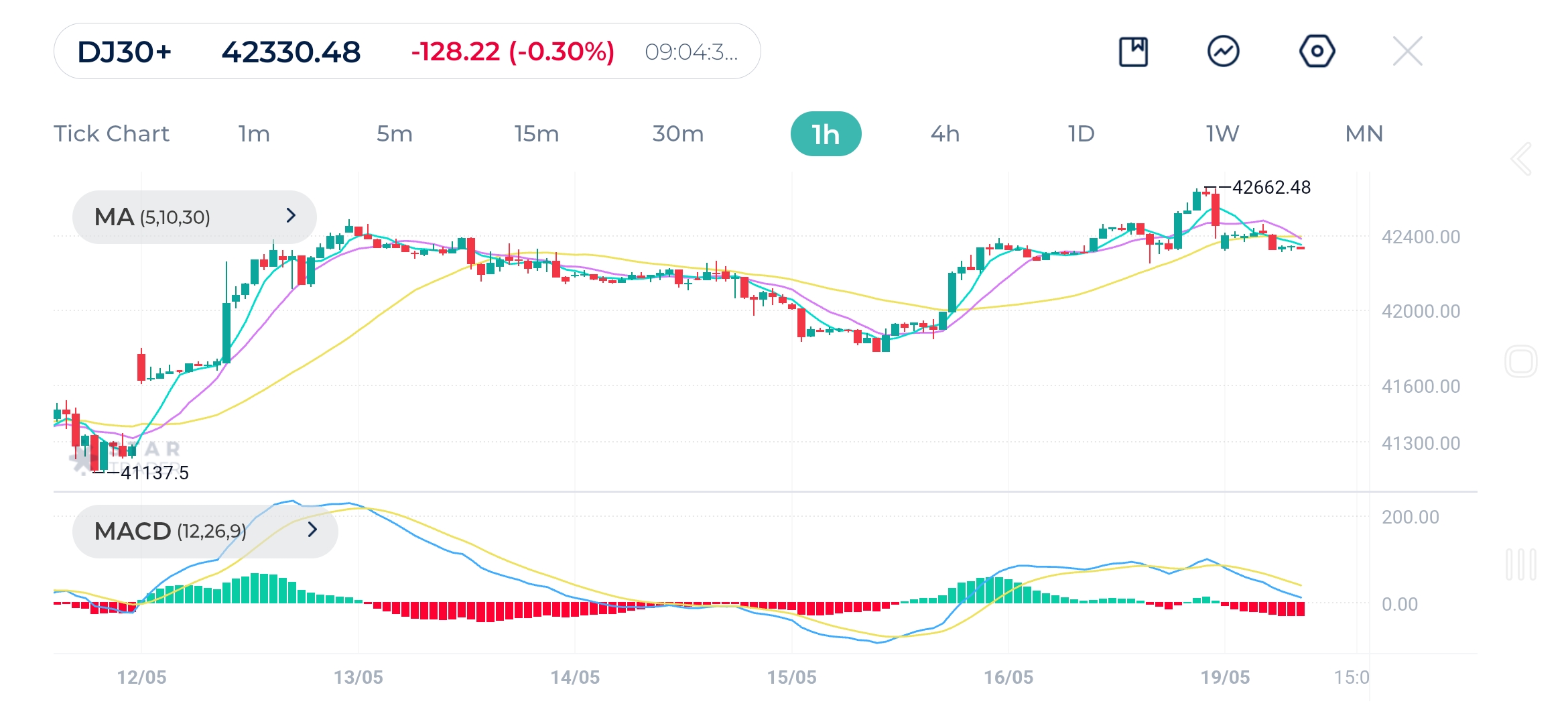Select the 30m timeframe

[677, 134]
